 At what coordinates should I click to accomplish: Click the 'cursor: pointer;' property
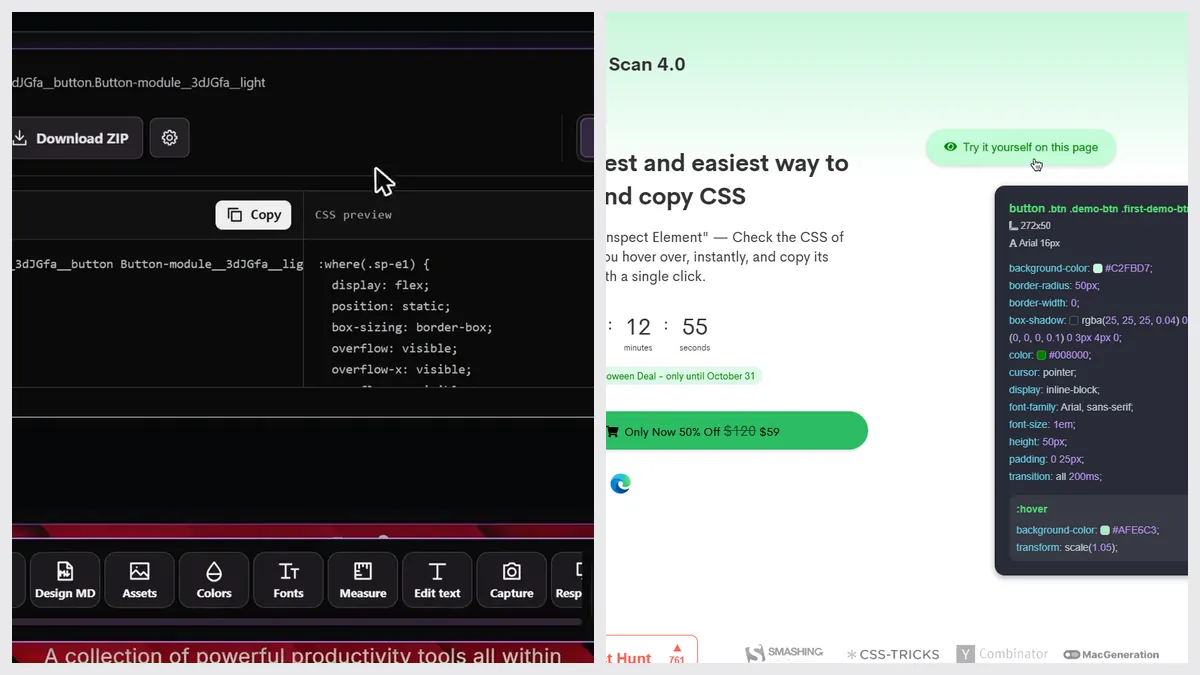pyautogui.click(x=1043, y=372)
